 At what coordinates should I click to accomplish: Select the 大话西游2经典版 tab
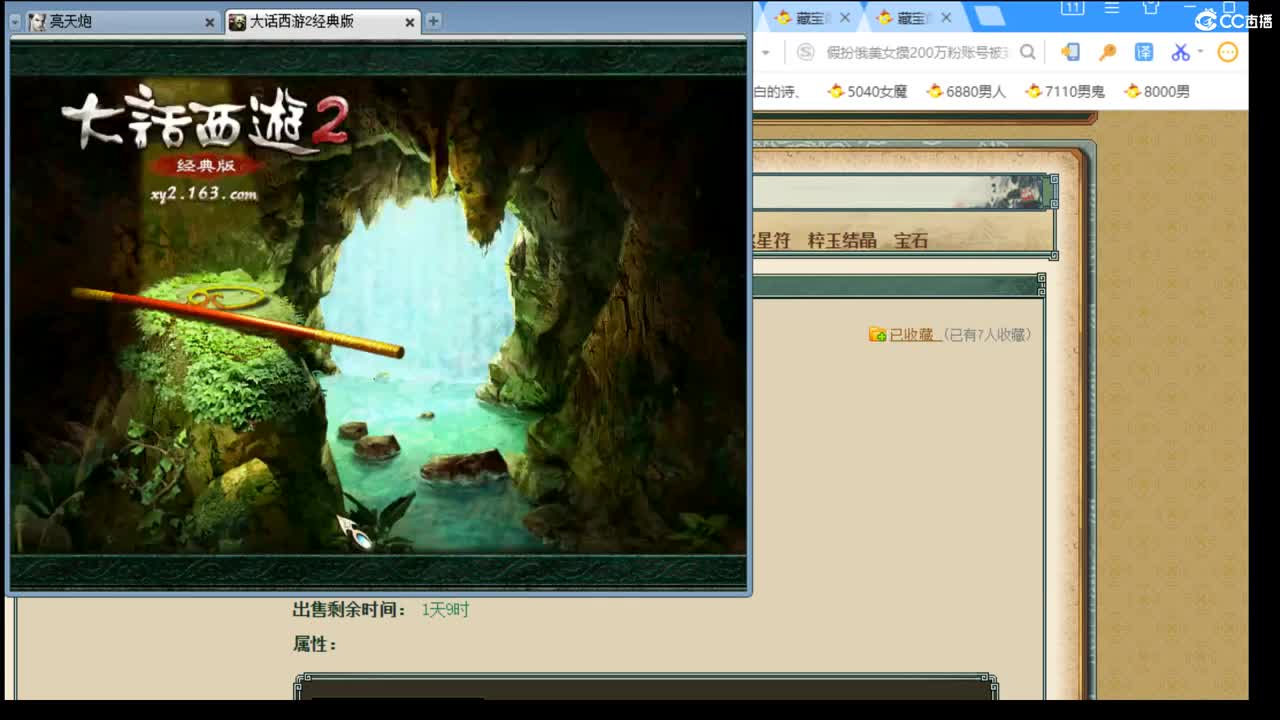(x=322, y=21)
